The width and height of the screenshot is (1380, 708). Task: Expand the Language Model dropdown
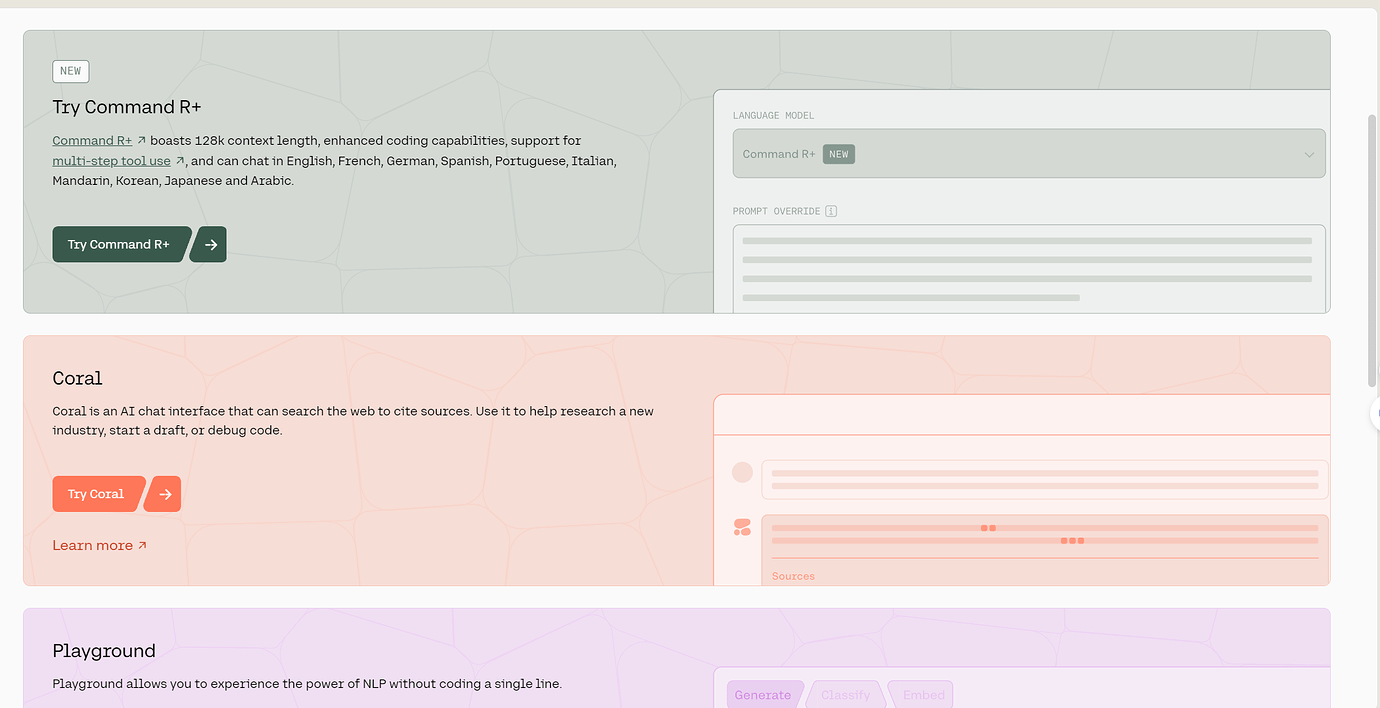coord(1029,154)
